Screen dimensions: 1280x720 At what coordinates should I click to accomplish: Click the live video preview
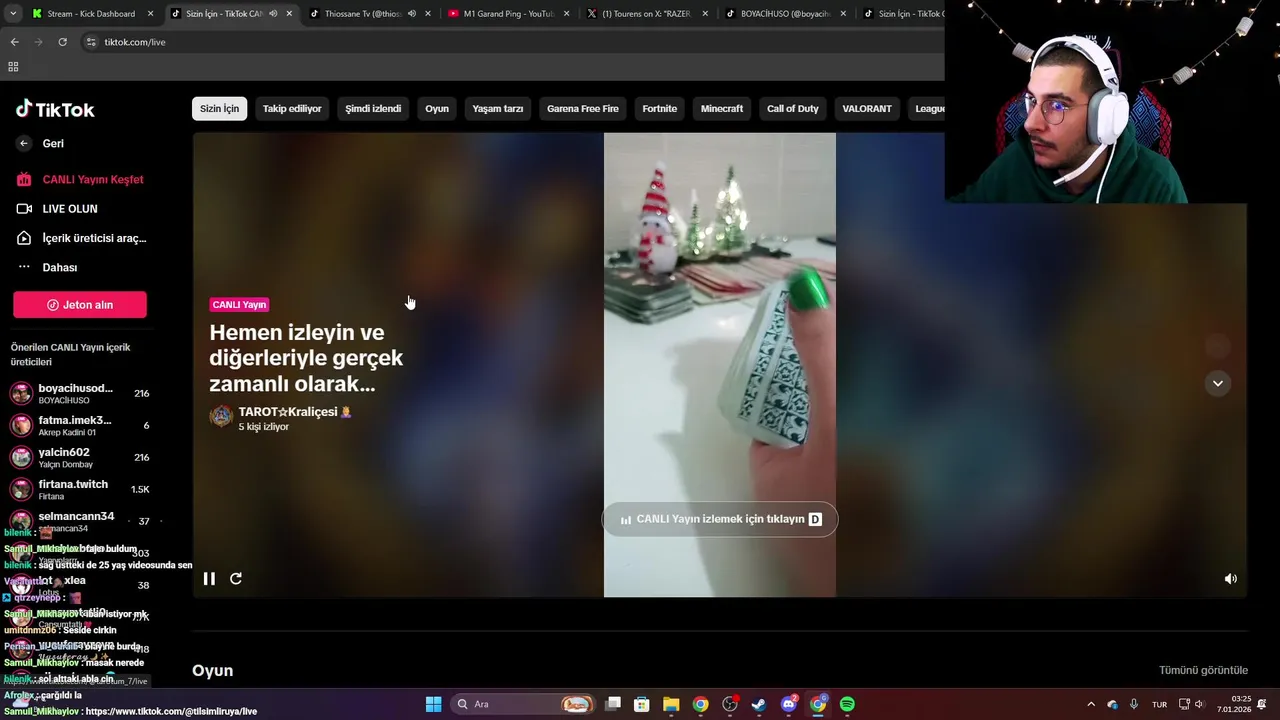tap(720, 365)
